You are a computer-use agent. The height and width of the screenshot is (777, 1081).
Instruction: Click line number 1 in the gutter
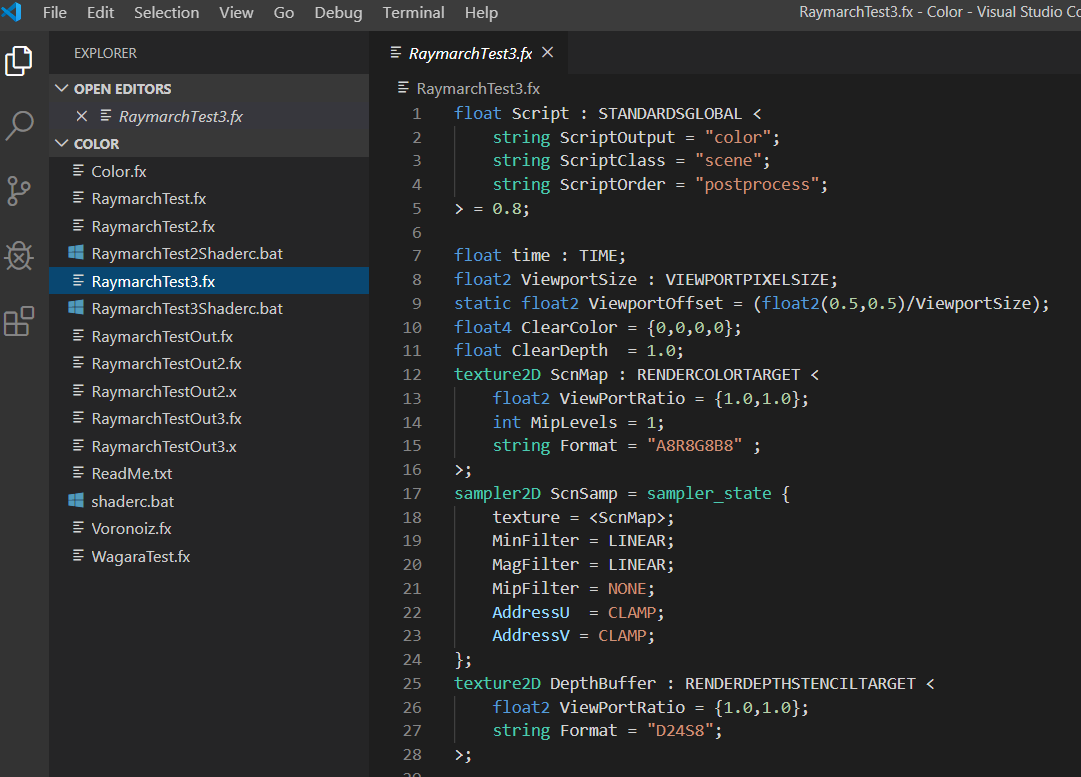(416, 113)
